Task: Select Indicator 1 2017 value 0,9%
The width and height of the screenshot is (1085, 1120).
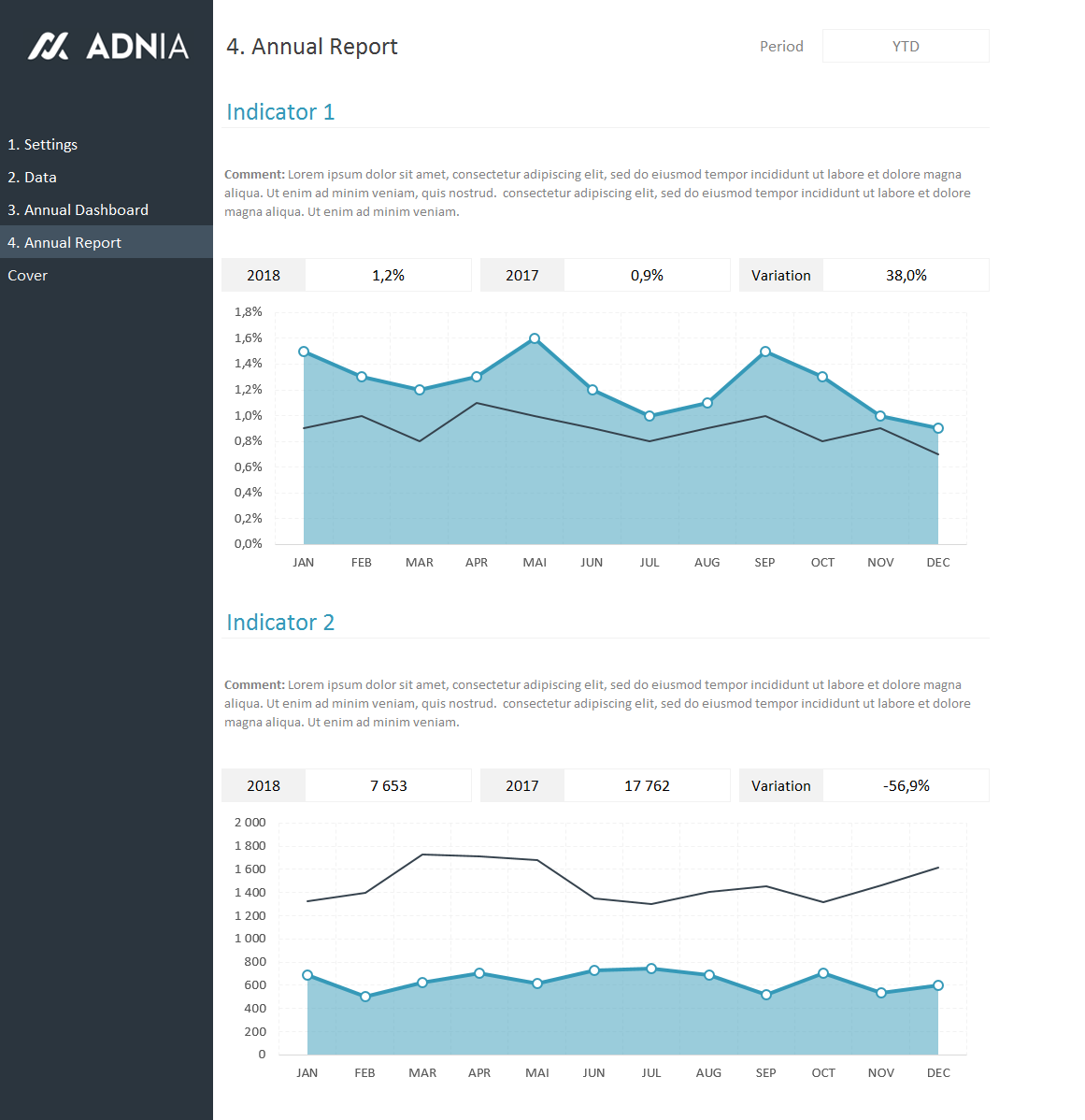Action: coord(647,276)
